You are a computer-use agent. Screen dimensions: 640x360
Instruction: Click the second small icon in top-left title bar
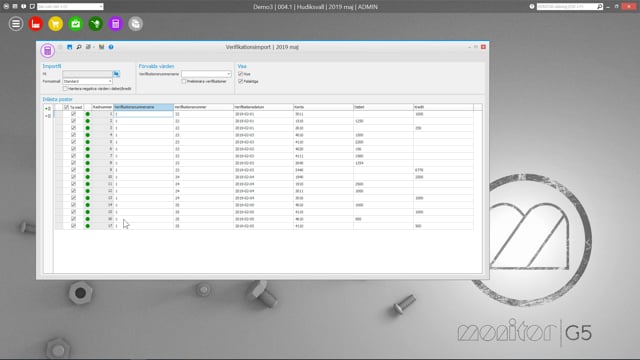tap(15, 7)
